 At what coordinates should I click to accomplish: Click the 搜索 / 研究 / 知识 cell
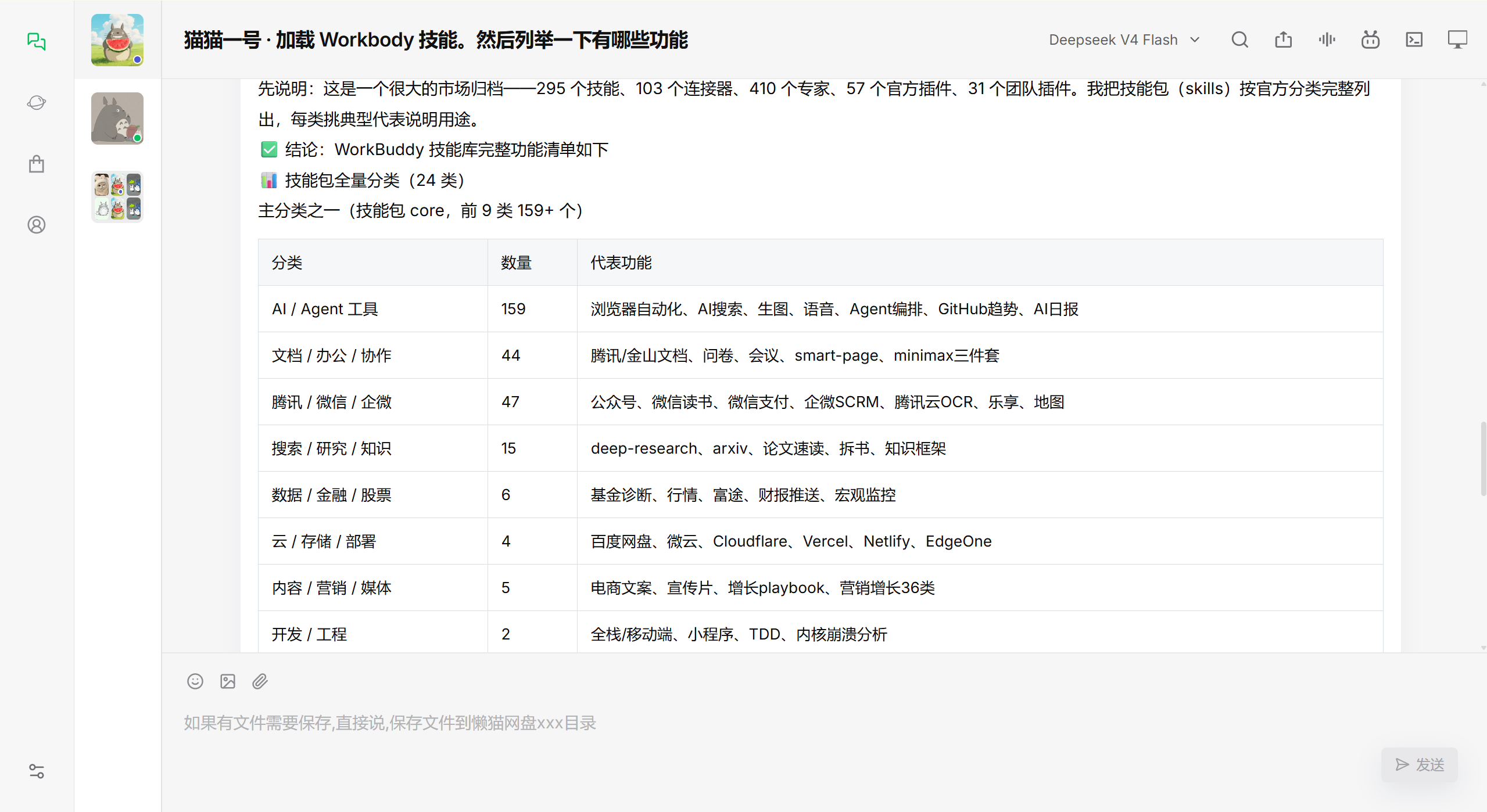point(373,448)
